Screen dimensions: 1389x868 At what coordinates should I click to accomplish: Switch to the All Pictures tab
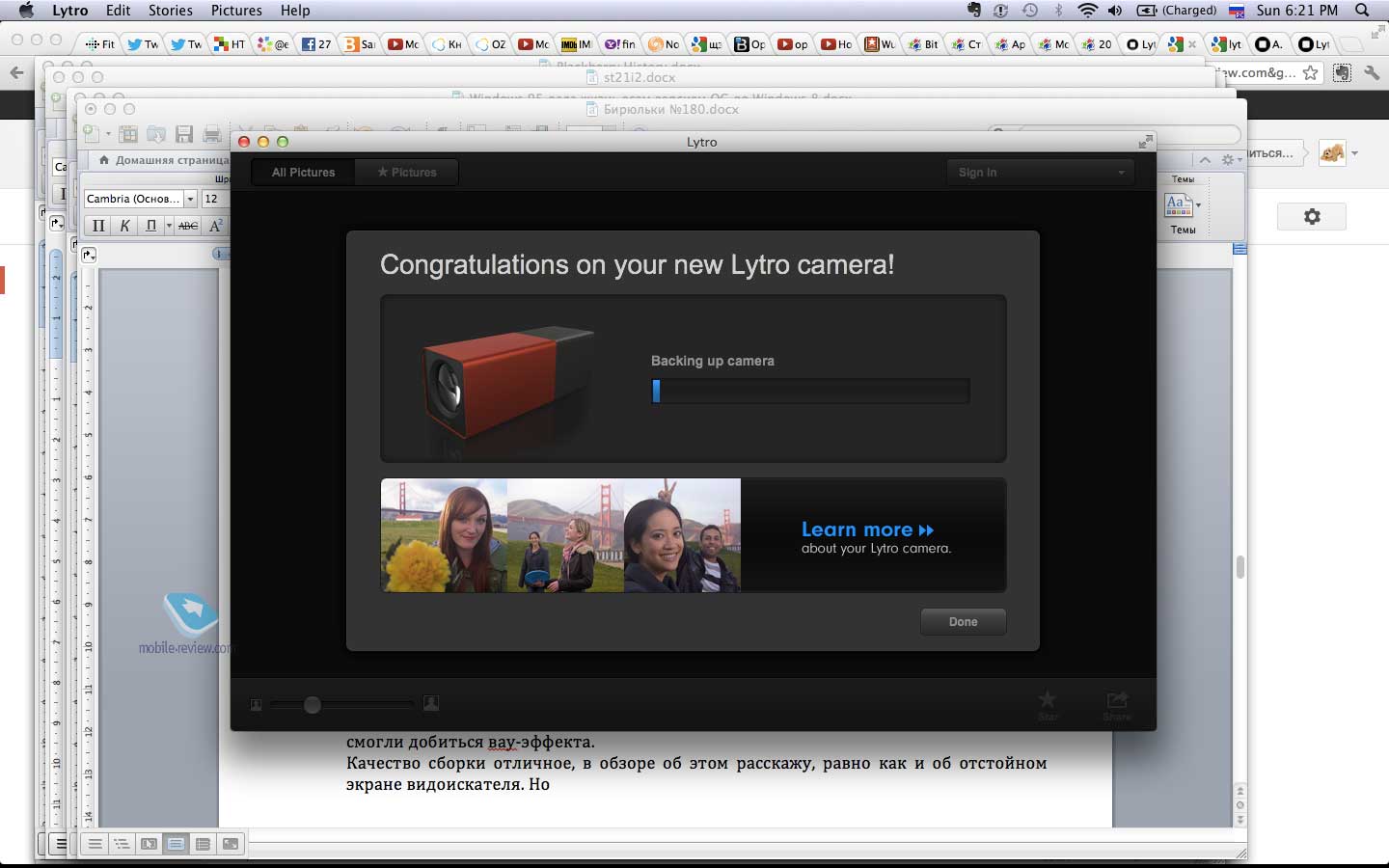[303, 173]
